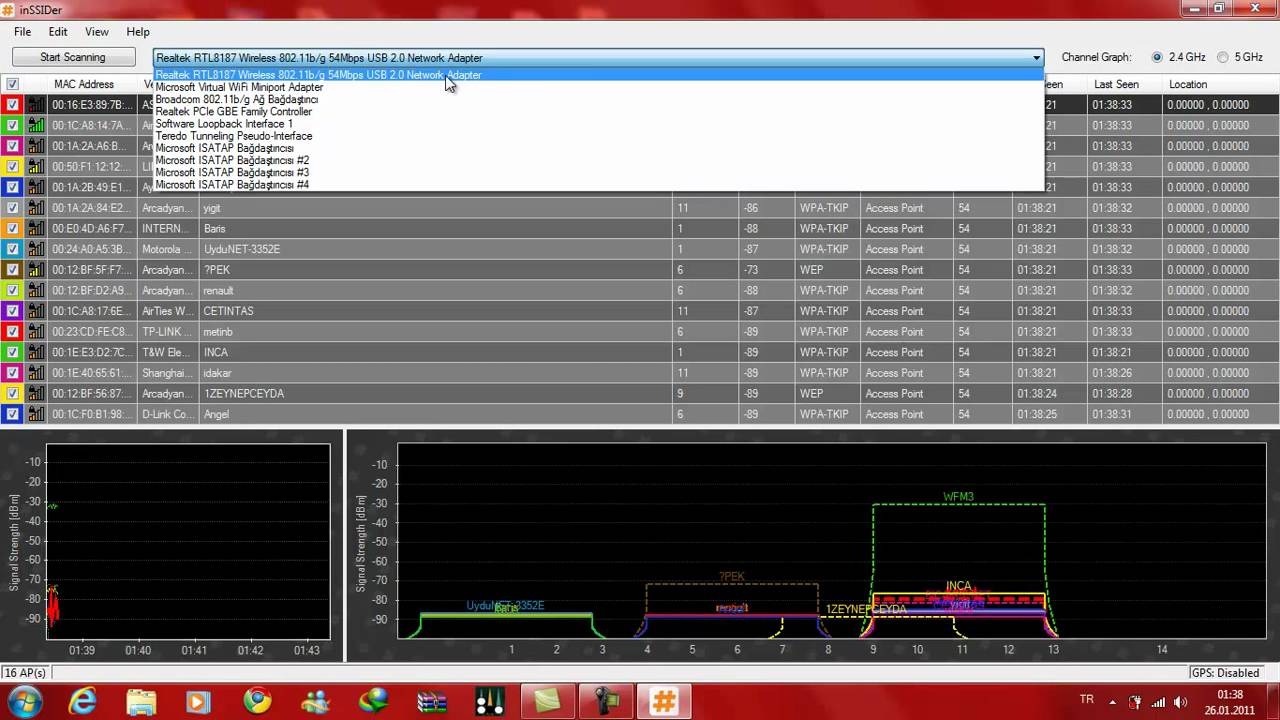Choose Microsoft ISATAP Bağdaştırıcısı #2
Image resolution: width=1280 pixels, height=720 pixels.
(x=598, y=160)
